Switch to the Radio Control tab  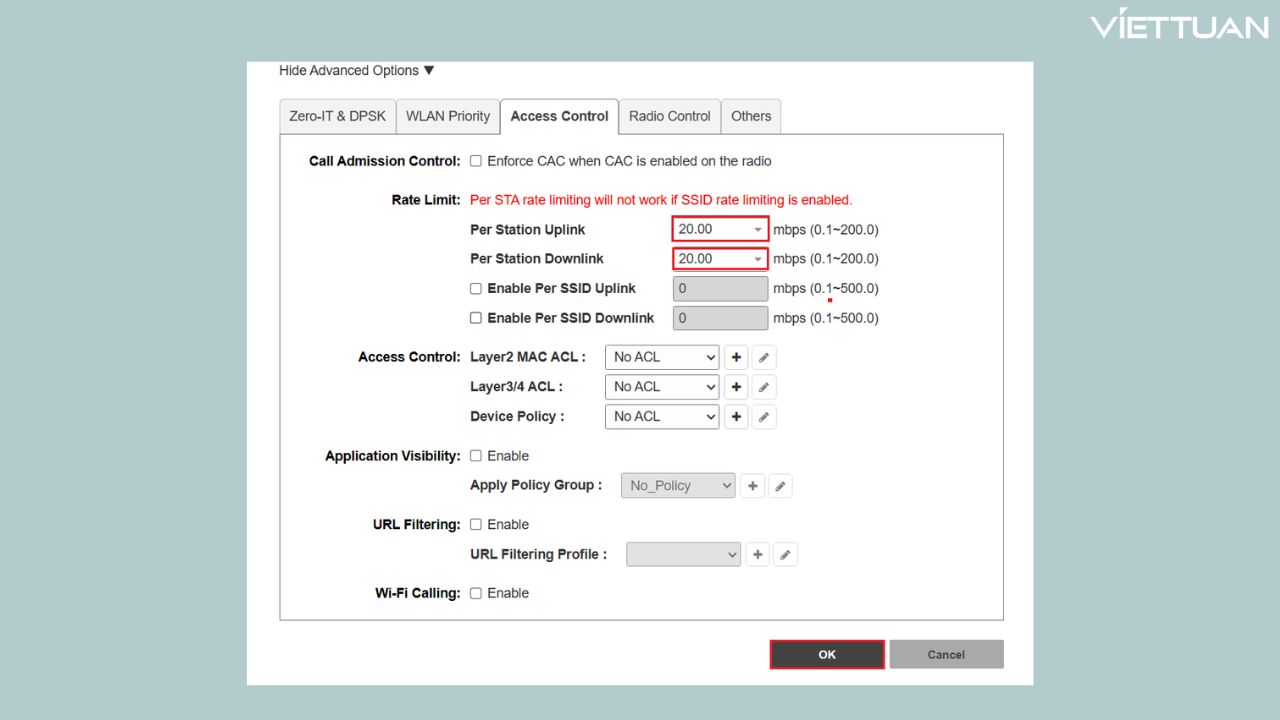[669, 116]
